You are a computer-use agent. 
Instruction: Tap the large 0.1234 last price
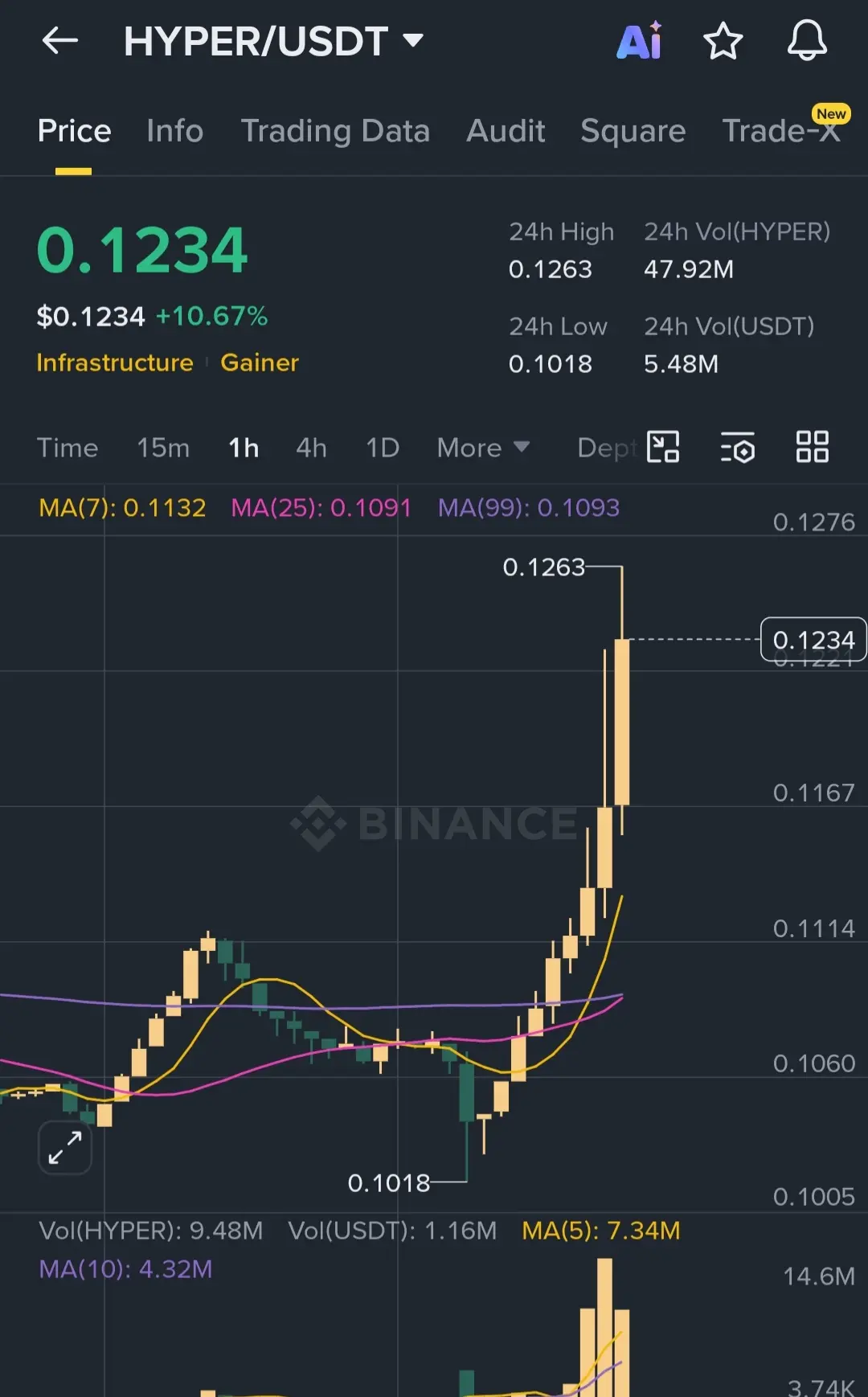pyautogui.click(x=142, y=250)
